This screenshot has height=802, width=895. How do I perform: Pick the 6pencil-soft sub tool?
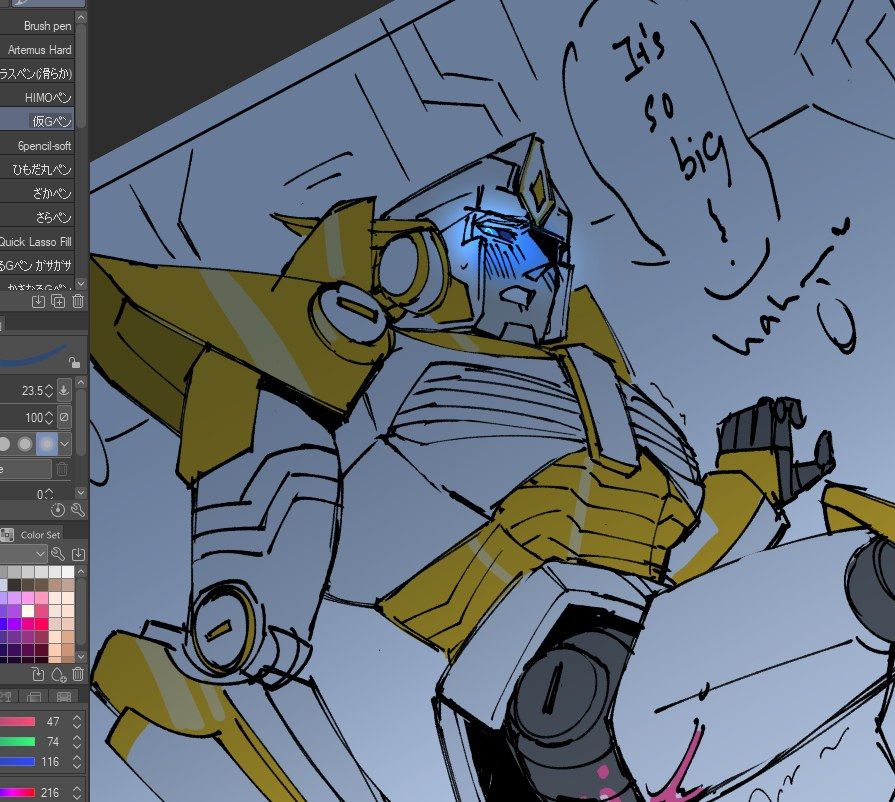click(x=37, y=146)
